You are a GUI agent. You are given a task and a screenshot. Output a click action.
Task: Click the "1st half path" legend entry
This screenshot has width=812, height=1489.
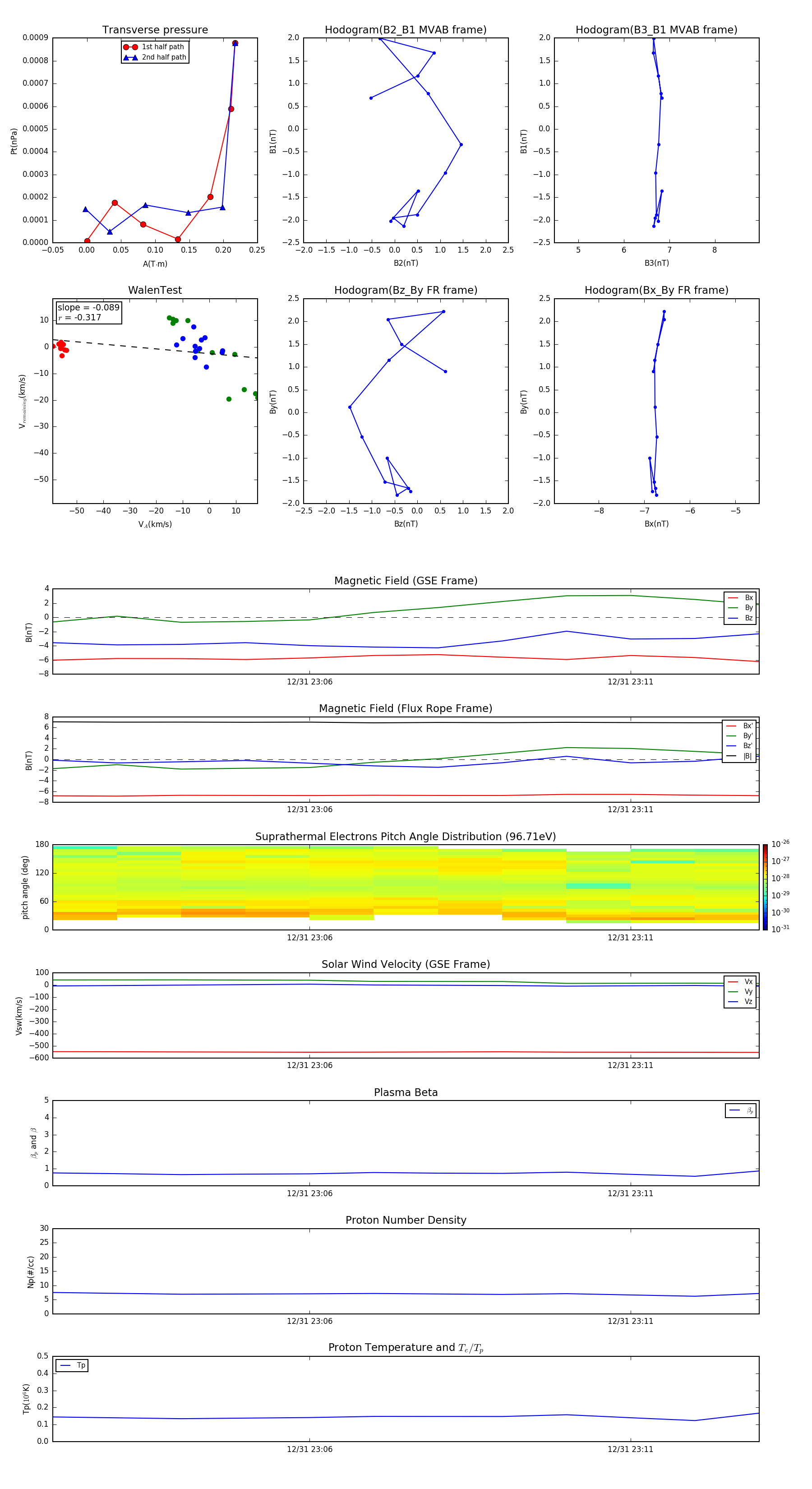click(x=154, y=47)
